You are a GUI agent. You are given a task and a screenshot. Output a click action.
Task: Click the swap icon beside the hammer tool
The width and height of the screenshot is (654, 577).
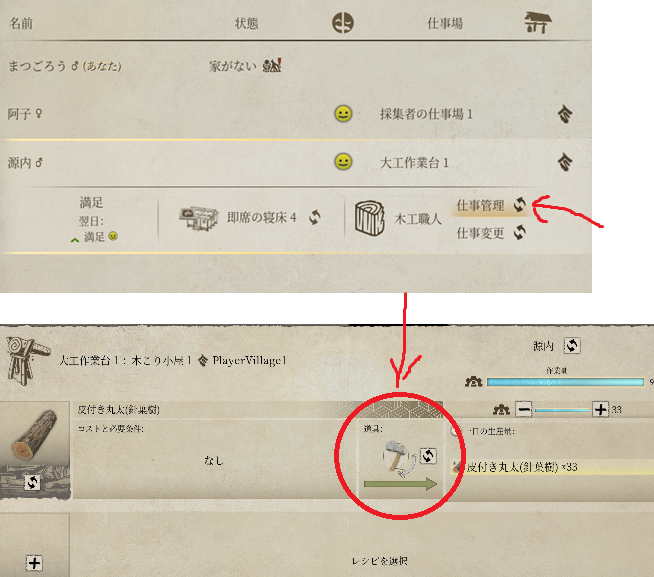(x=428, y=456)
